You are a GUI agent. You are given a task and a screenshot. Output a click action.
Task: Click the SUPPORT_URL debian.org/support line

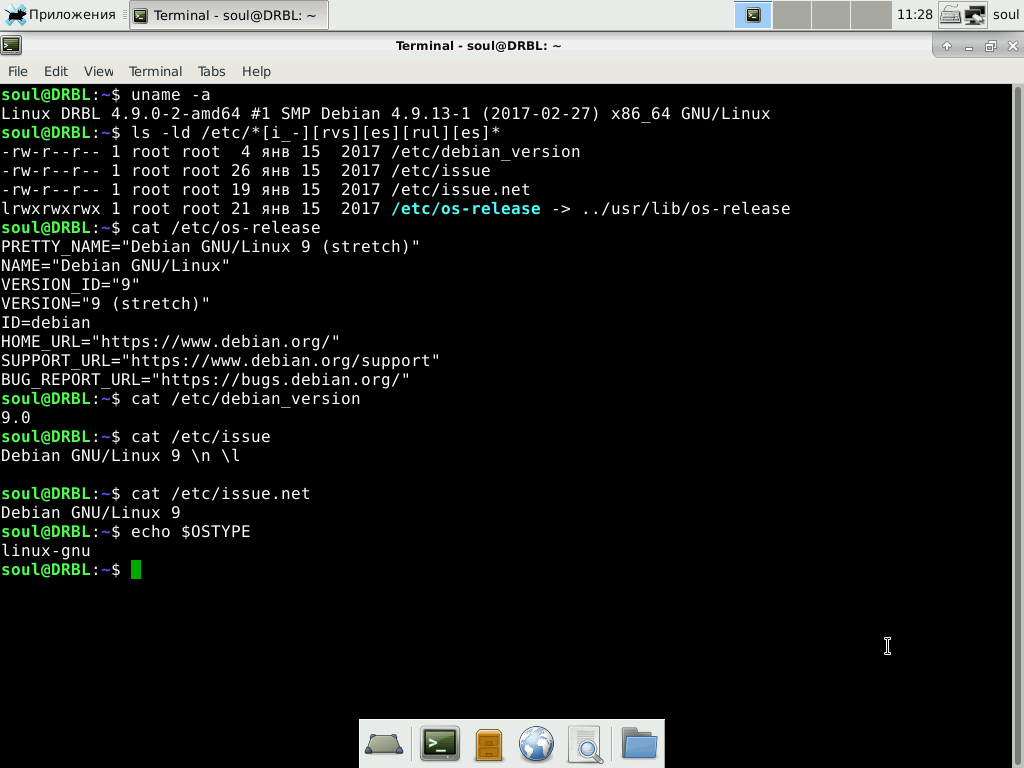coord(220,360)
